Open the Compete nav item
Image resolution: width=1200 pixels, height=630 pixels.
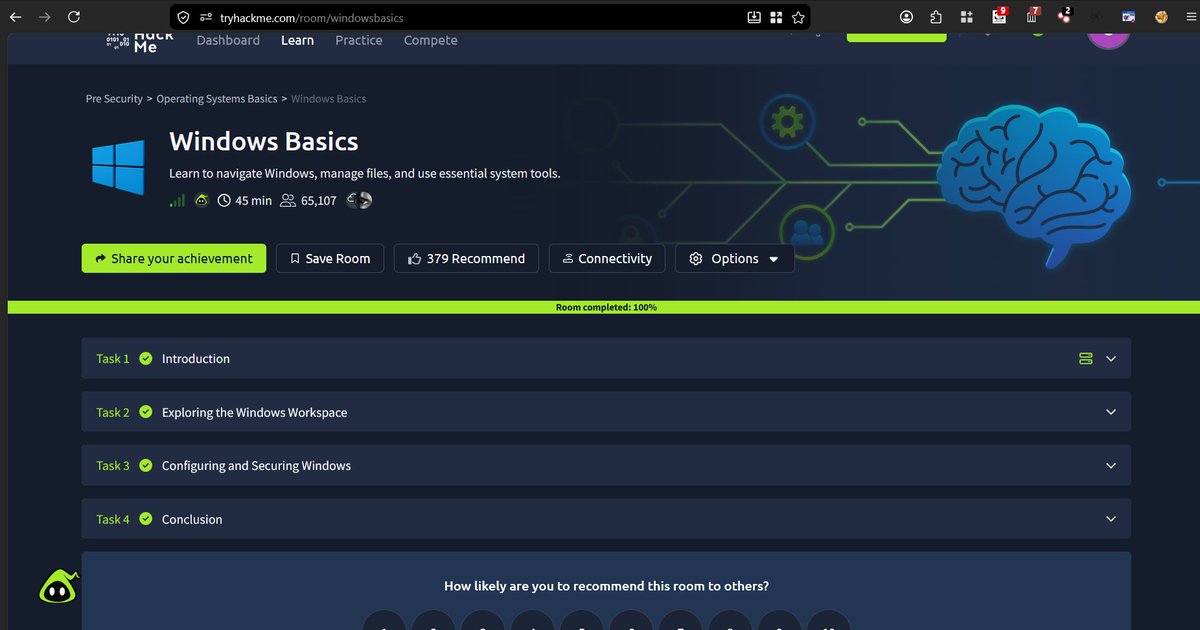pyautogui.click(x=431, y=40)
